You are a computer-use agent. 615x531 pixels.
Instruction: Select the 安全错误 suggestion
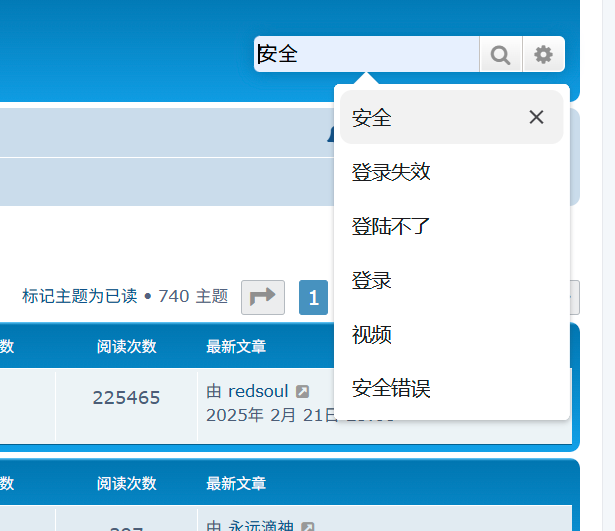[452, 389]
